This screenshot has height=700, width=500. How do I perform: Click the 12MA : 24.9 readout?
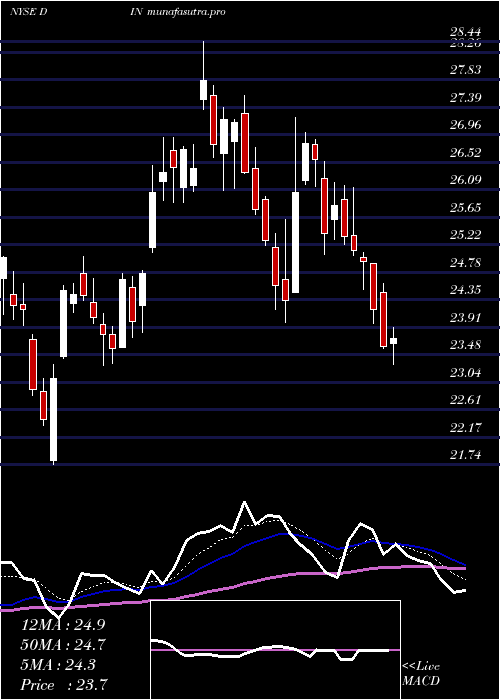(63, 625)
